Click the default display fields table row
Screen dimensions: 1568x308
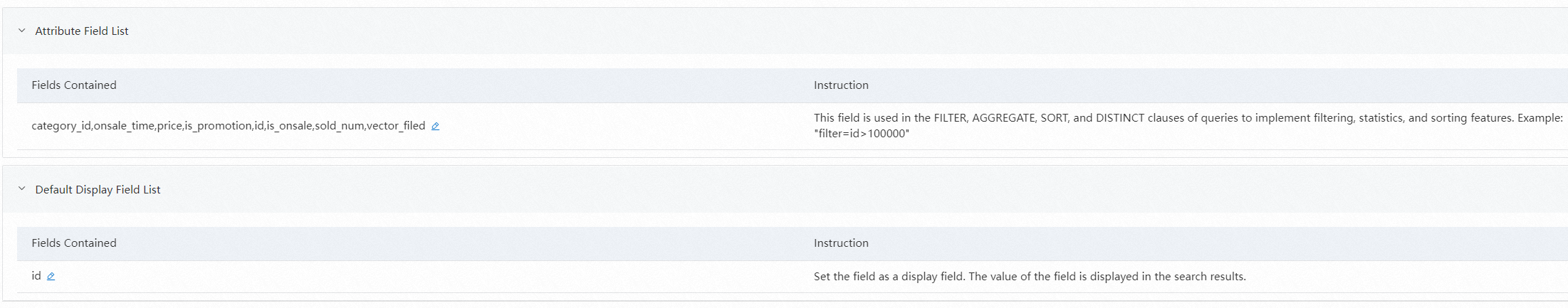tap(427, 276)
